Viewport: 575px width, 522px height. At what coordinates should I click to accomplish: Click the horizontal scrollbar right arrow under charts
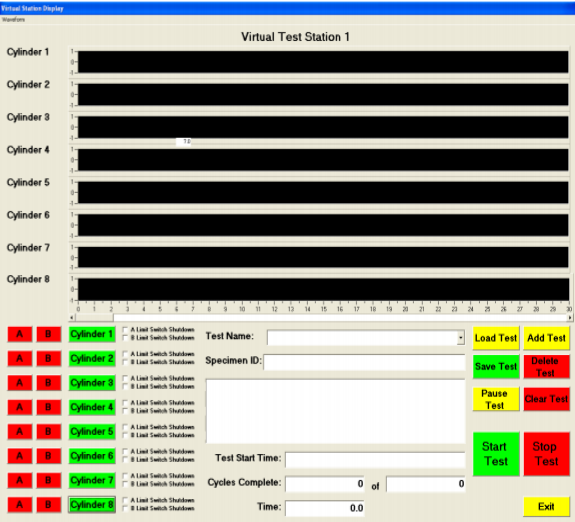(570, 318)
